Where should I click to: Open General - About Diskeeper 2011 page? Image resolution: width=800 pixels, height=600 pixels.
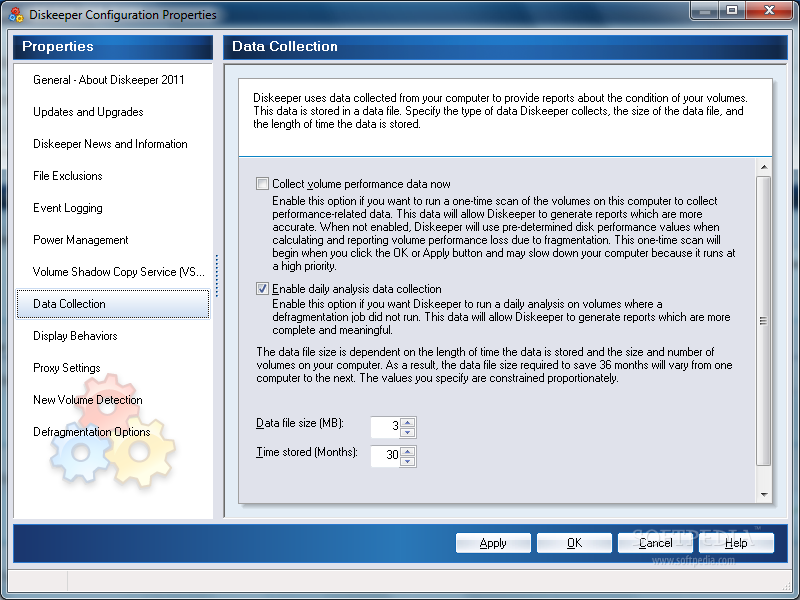109,80
